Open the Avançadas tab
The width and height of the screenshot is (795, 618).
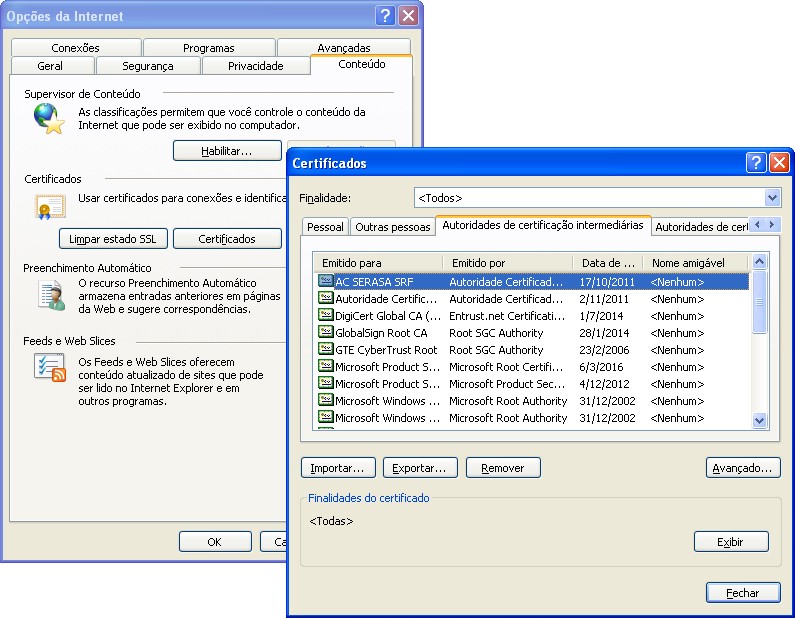click(344, 48)
